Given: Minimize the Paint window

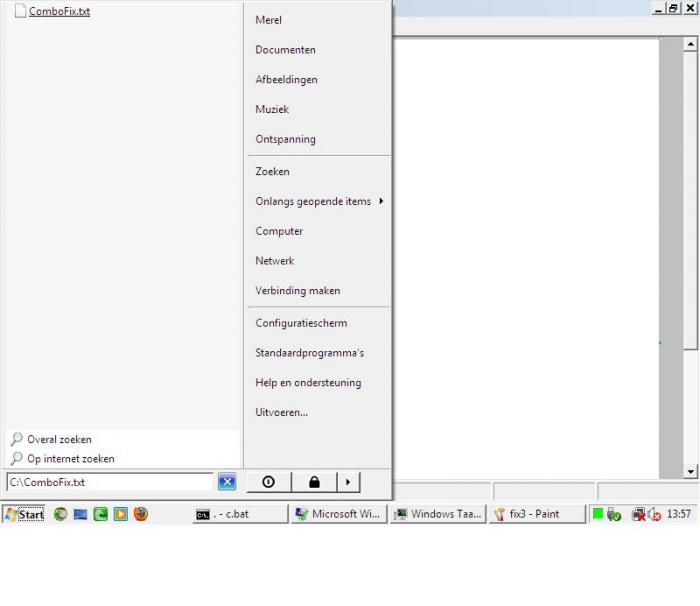Looking at the screenshot, I should coord(658,8).
